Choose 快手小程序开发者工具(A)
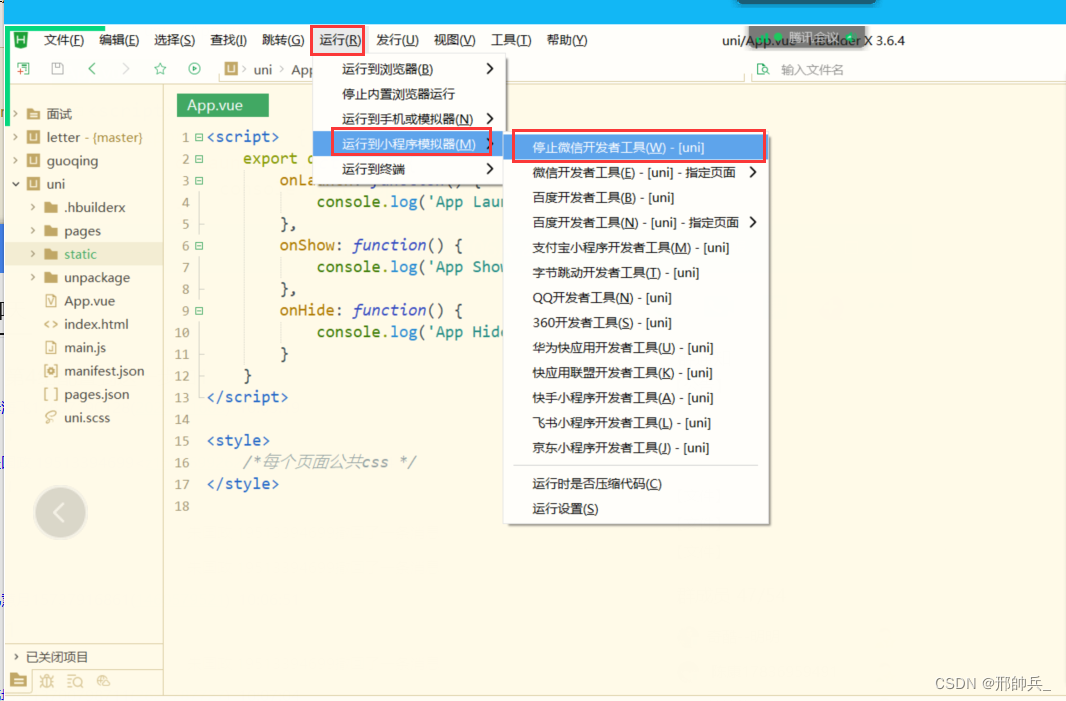Image resolution: width=1066 pixels, height=701 pixels. click(x=637, y=398)
